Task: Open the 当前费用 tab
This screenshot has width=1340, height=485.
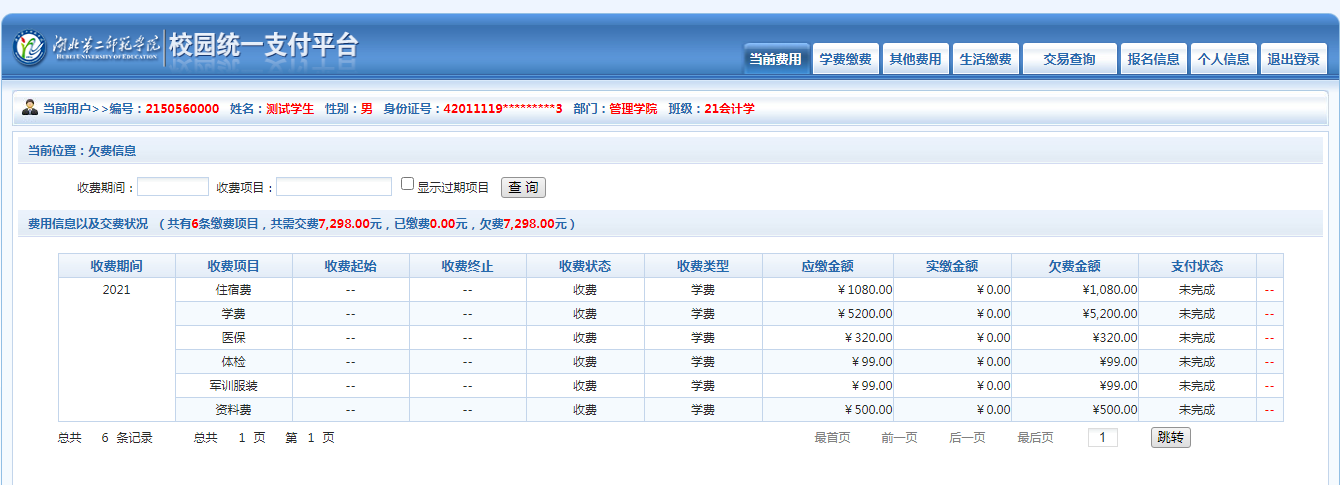Action: (776, 59)
